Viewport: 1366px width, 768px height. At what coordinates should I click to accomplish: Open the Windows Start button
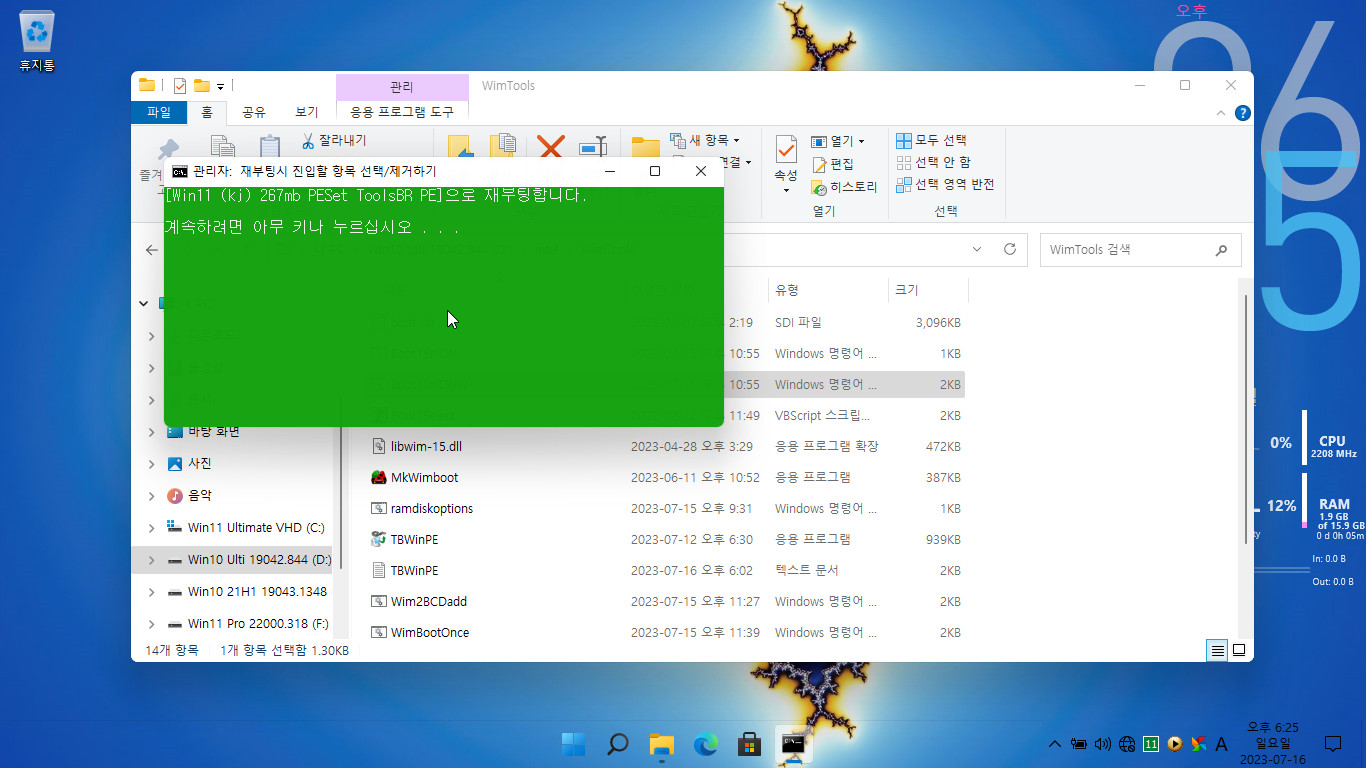pyautogui.click(x=574, y=744)
